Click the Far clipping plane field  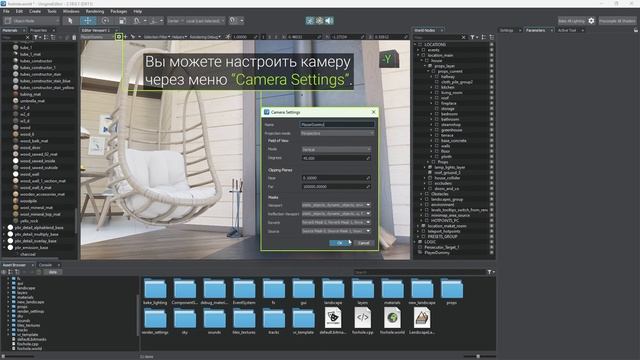[336, 187]
